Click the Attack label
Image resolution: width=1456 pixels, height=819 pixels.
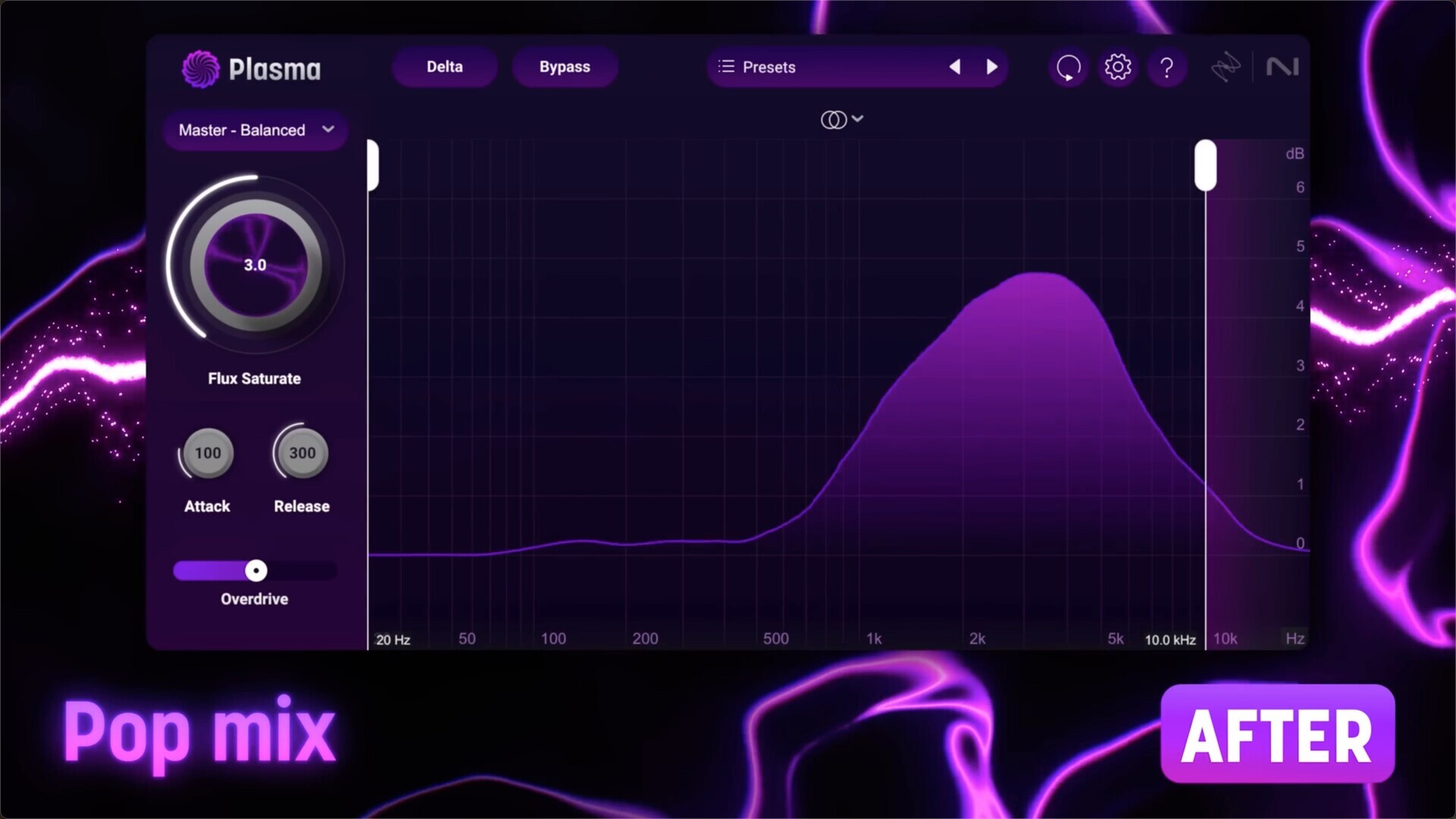207,506
